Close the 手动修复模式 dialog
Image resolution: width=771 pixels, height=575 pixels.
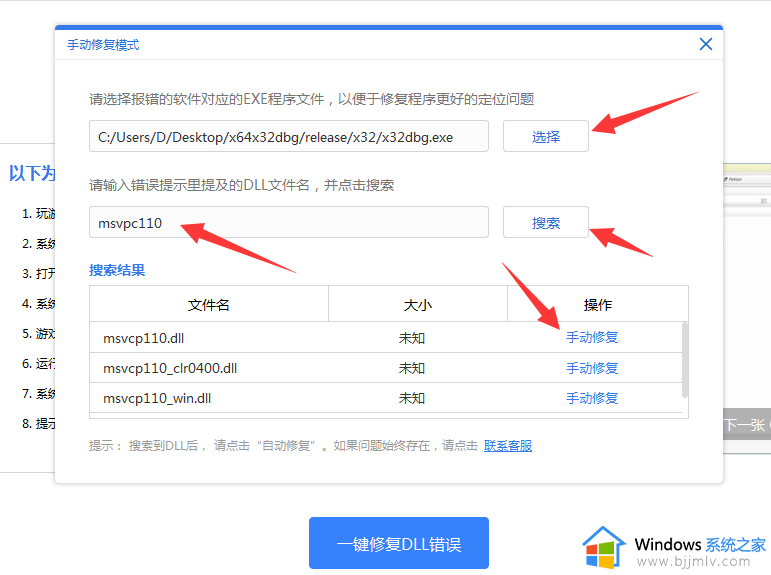click(x=706, y=44)
